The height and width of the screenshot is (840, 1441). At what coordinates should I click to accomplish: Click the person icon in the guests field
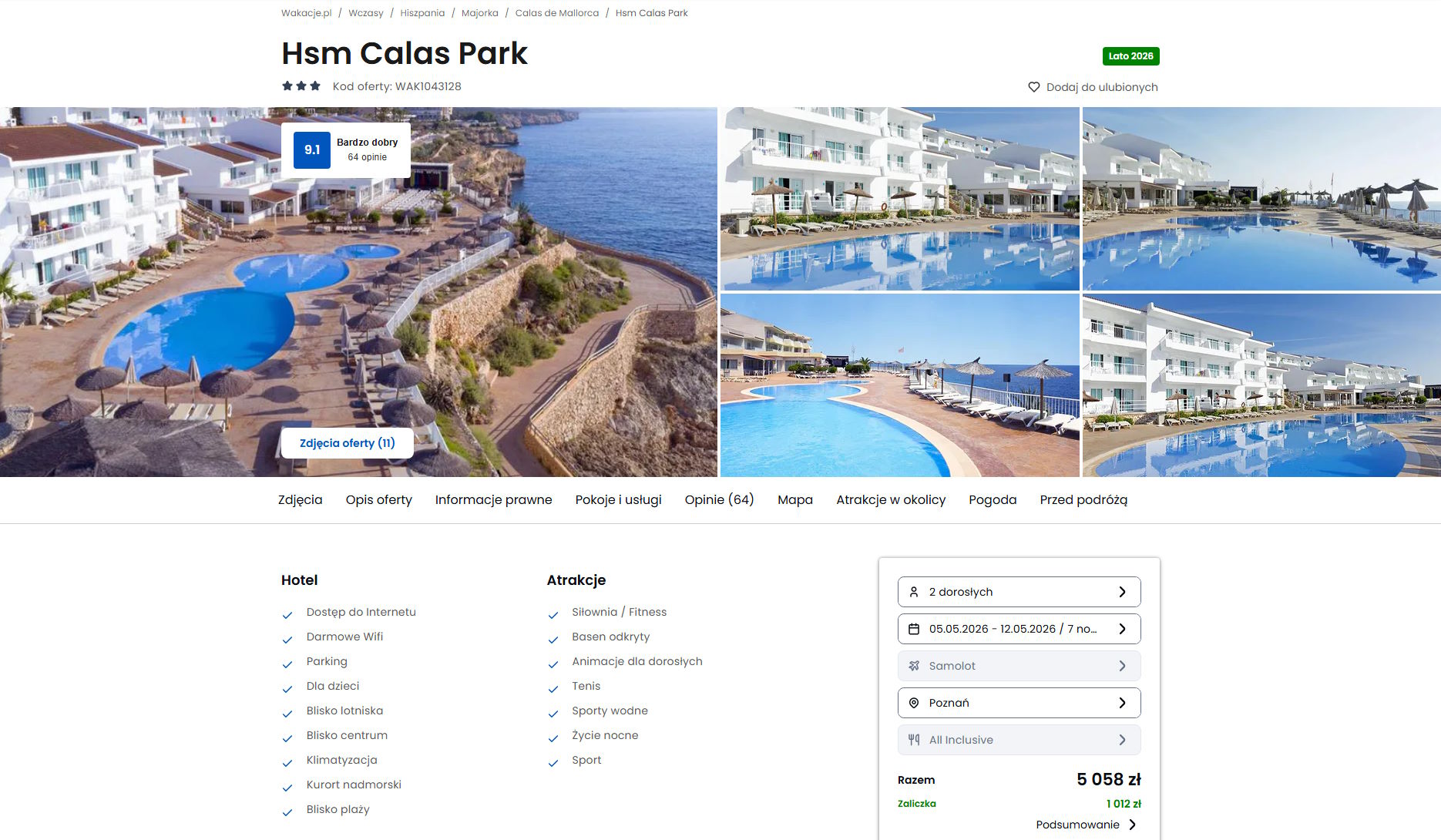[x=914, y=592]
